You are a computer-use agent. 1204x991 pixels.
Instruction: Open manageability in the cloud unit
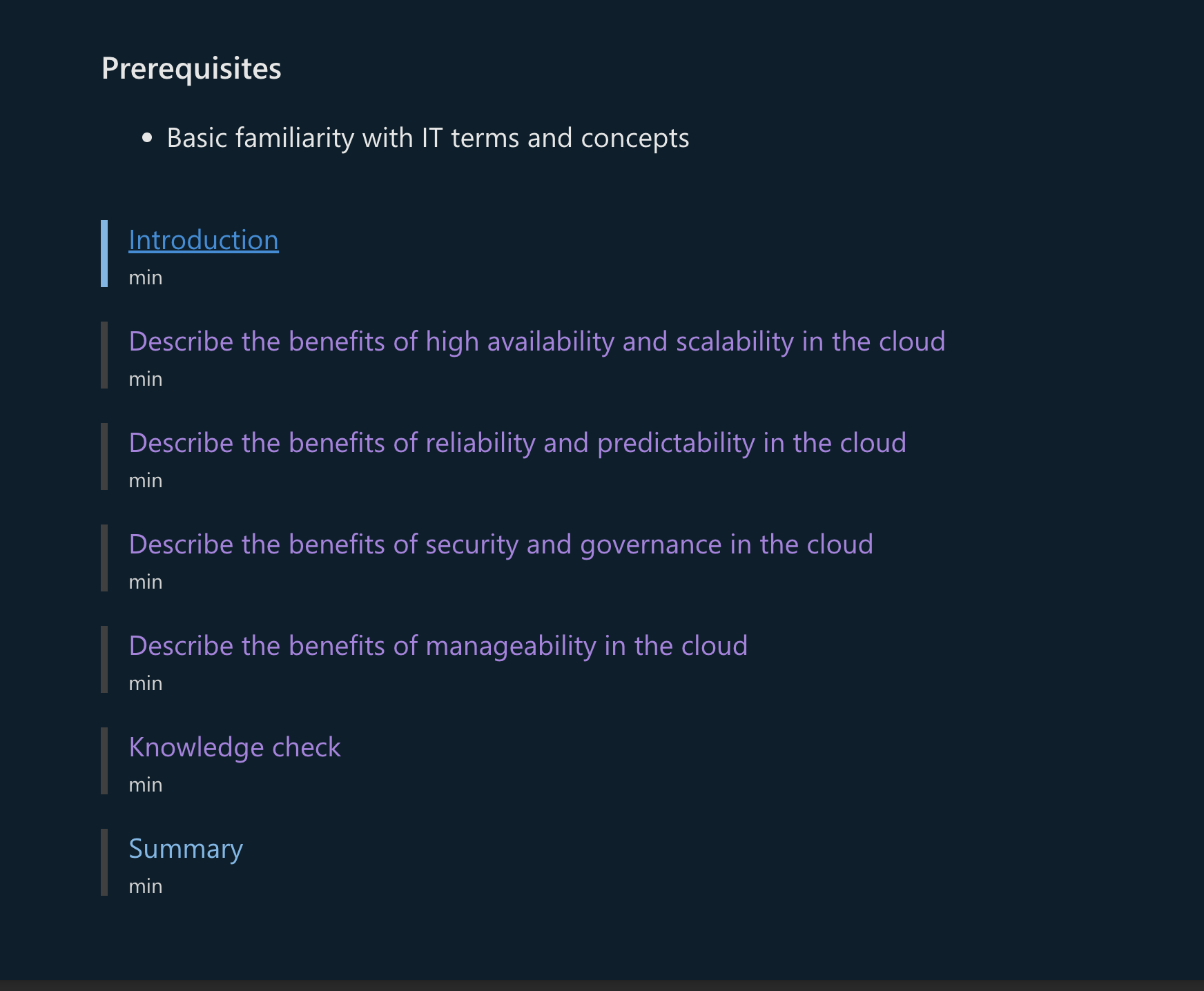click(438, 646)
